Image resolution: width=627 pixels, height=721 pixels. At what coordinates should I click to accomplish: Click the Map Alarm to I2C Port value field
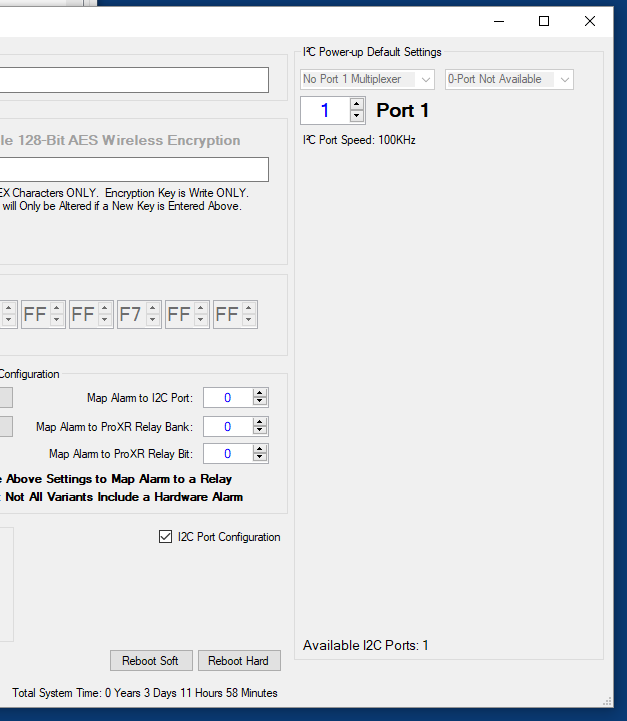[x=227, y=398]
